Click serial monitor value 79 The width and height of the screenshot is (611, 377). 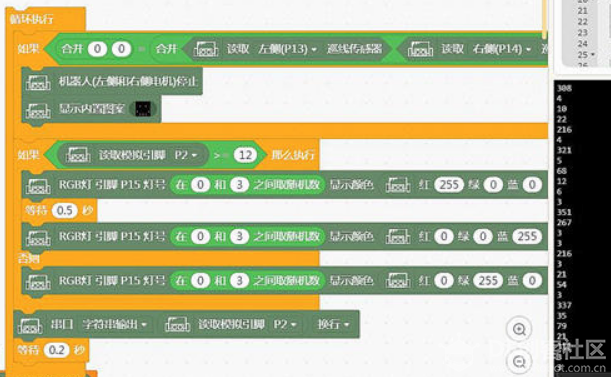[x=562, y=326]
